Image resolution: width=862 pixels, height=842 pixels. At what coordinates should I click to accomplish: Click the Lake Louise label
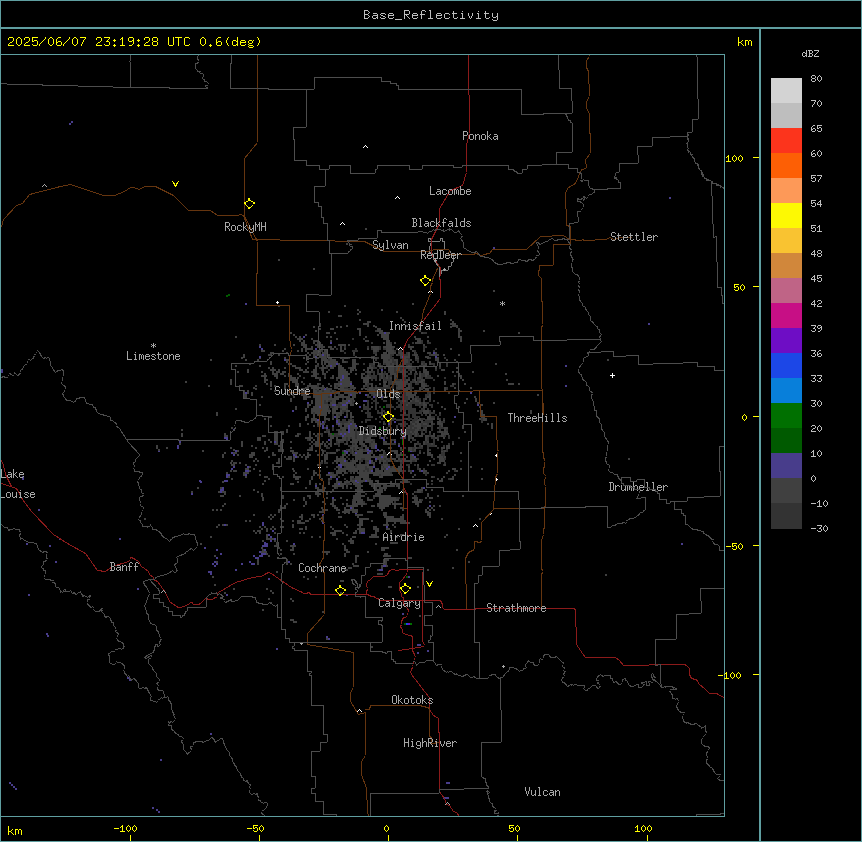[18, 484]
